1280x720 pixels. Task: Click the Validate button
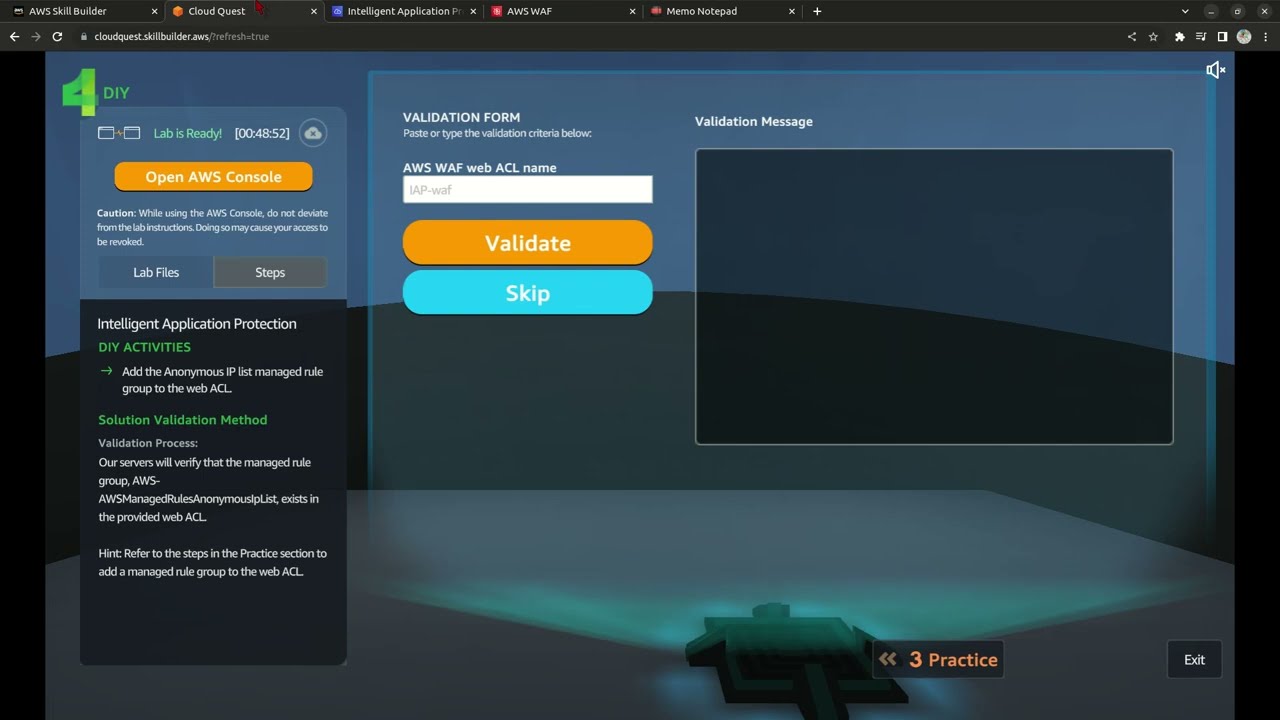point(528,243)
